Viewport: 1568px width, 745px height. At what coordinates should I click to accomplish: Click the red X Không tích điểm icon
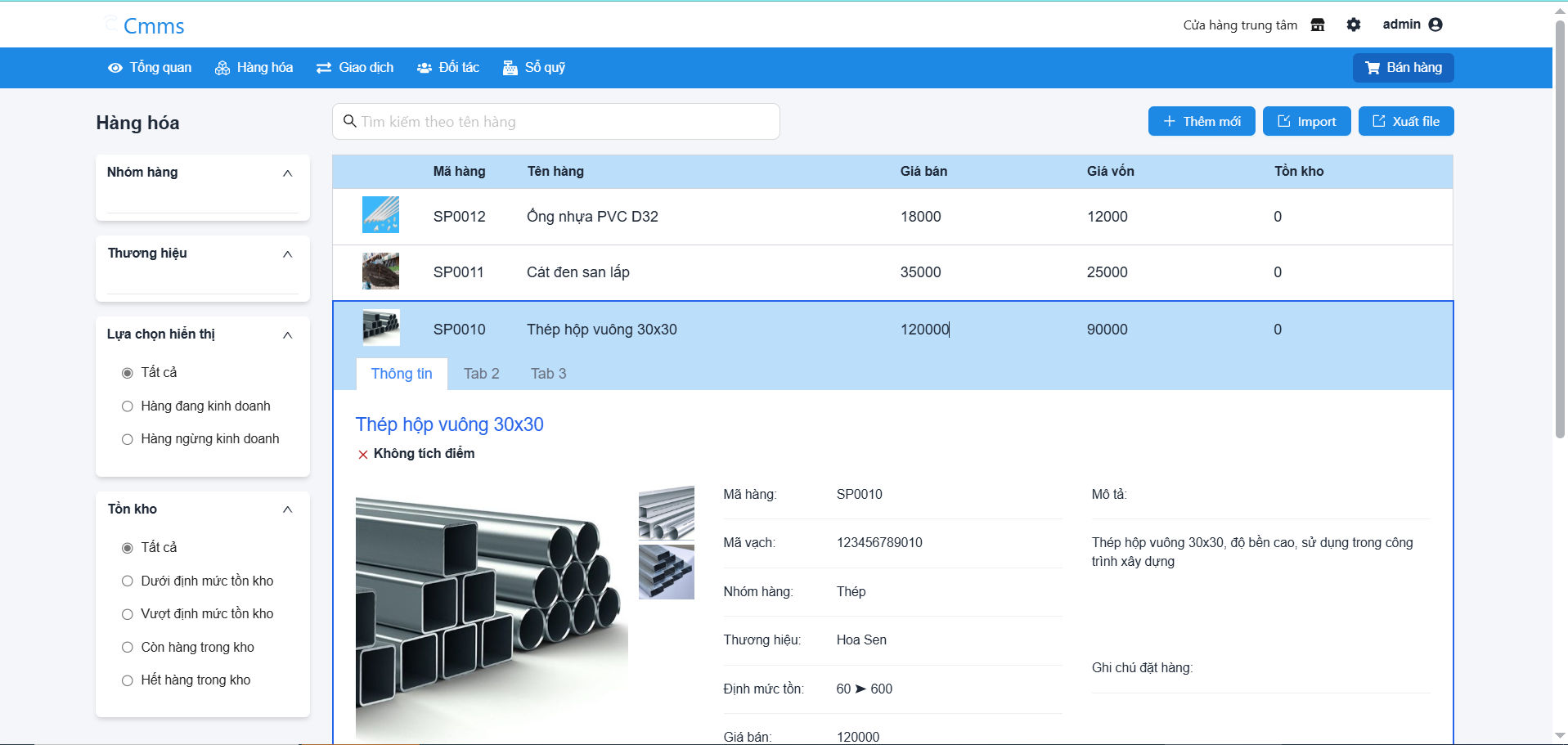click(363, 455)
